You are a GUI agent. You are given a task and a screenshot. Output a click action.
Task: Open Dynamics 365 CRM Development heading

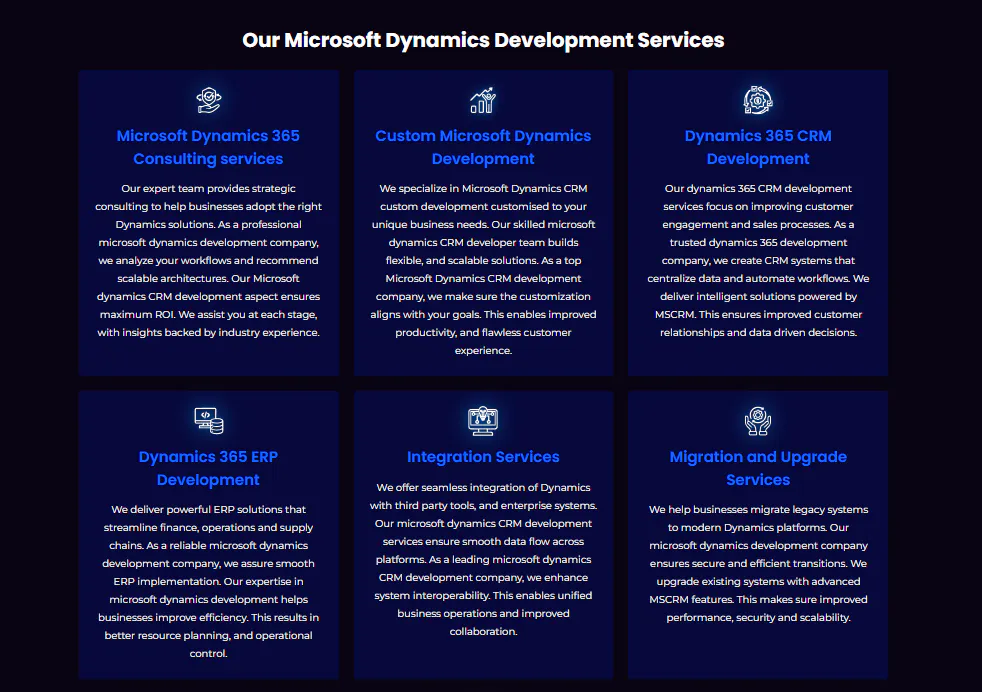tap(758, 147)
